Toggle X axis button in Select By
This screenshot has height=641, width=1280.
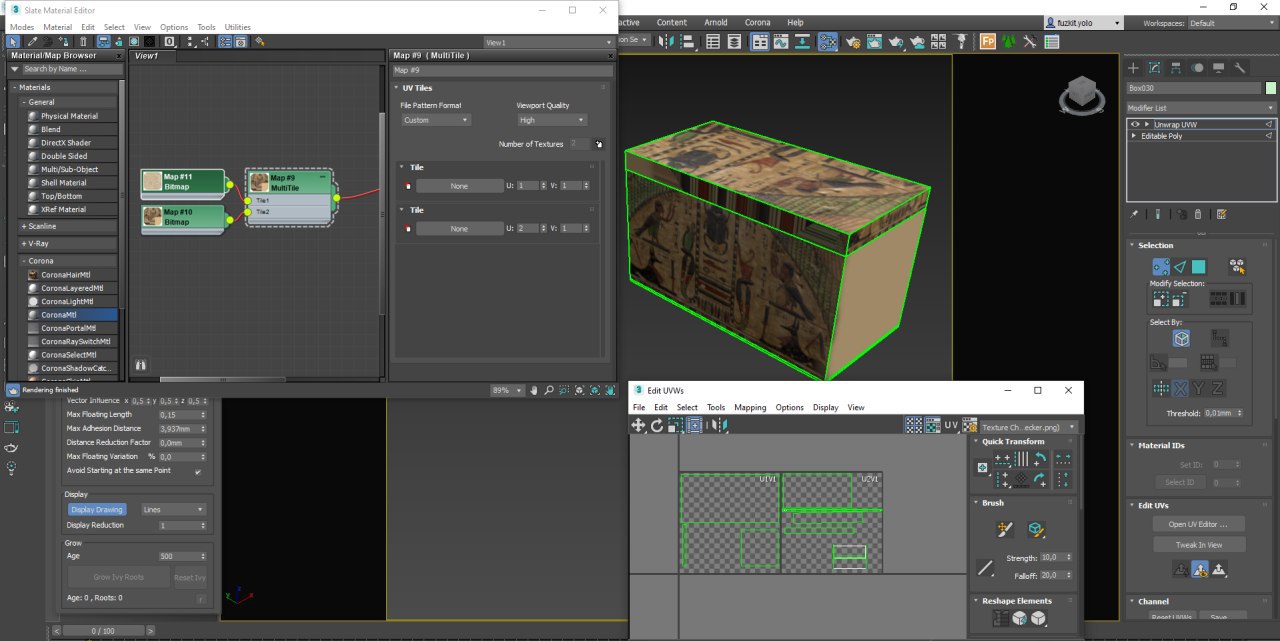pos(1181,388)
